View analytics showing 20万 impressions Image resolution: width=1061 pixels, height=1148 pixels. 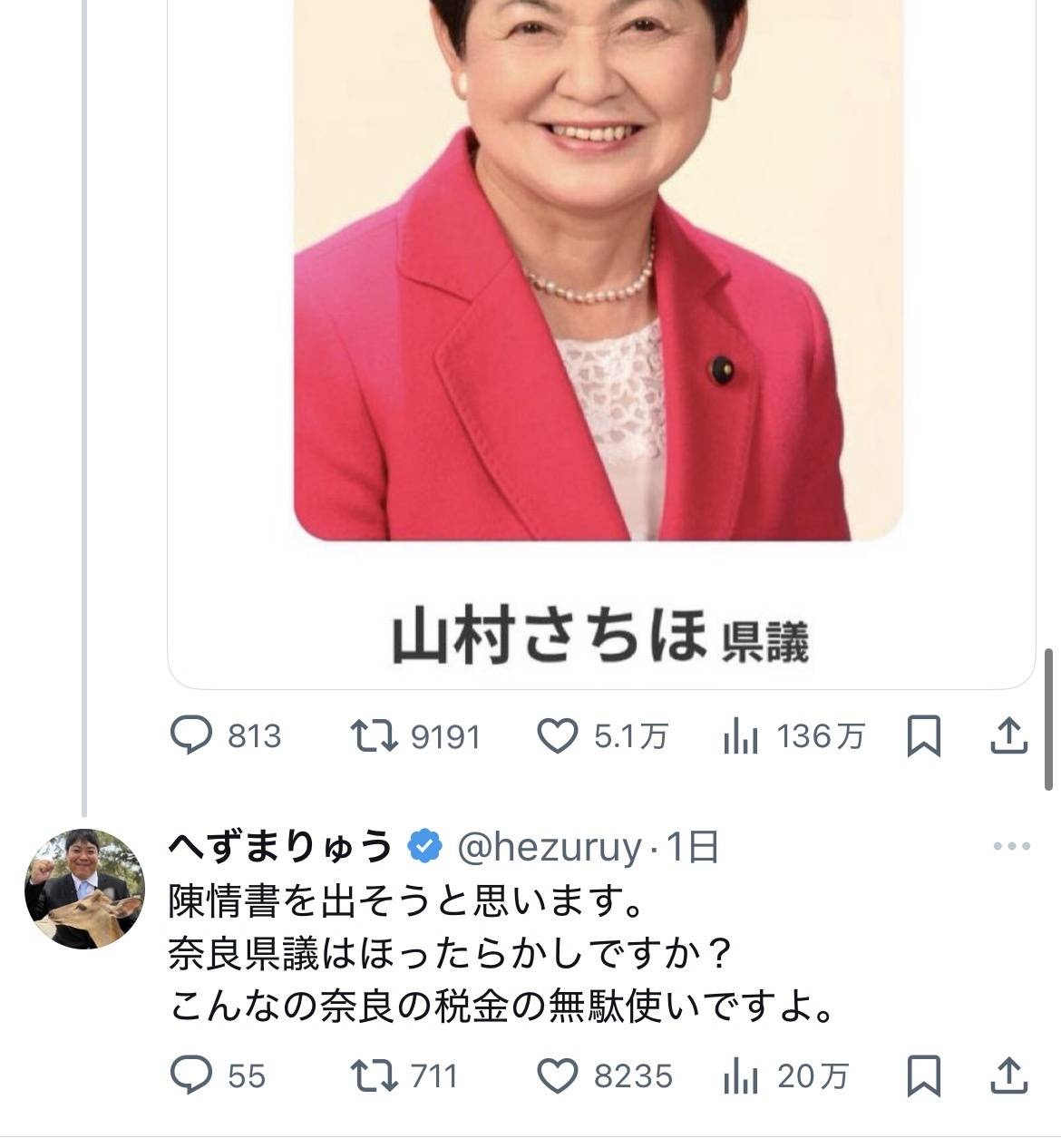785,1076
